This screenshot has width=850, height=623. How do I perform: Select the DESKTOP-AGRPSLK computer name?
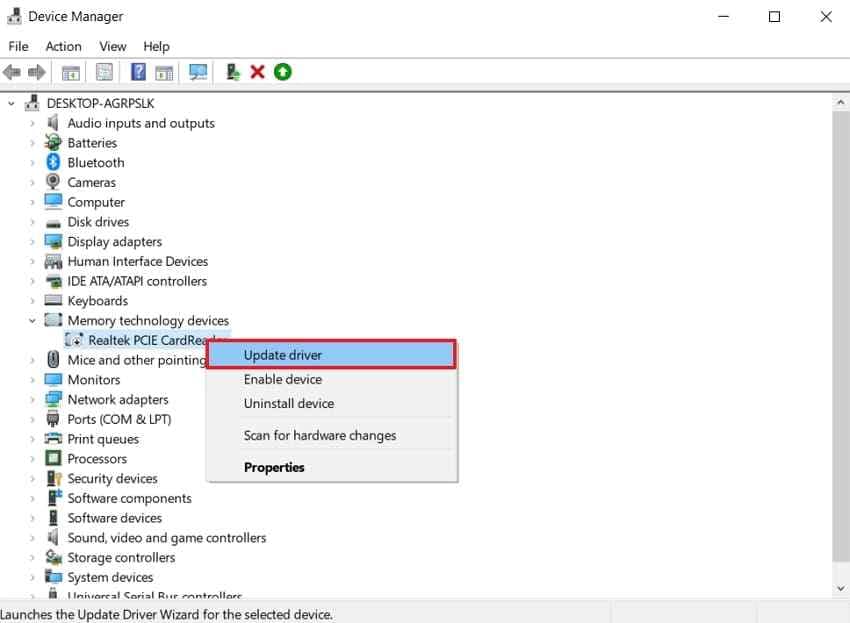pyautogui.click(x=100, y=103)
